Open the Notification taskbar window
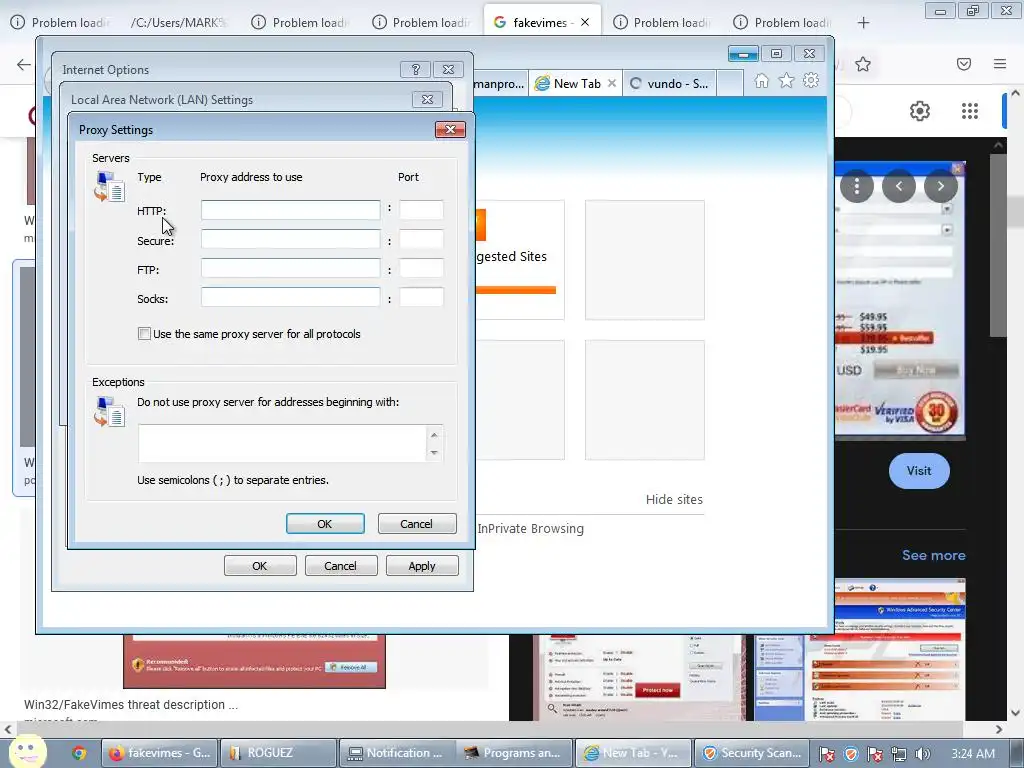 (396, 753)
